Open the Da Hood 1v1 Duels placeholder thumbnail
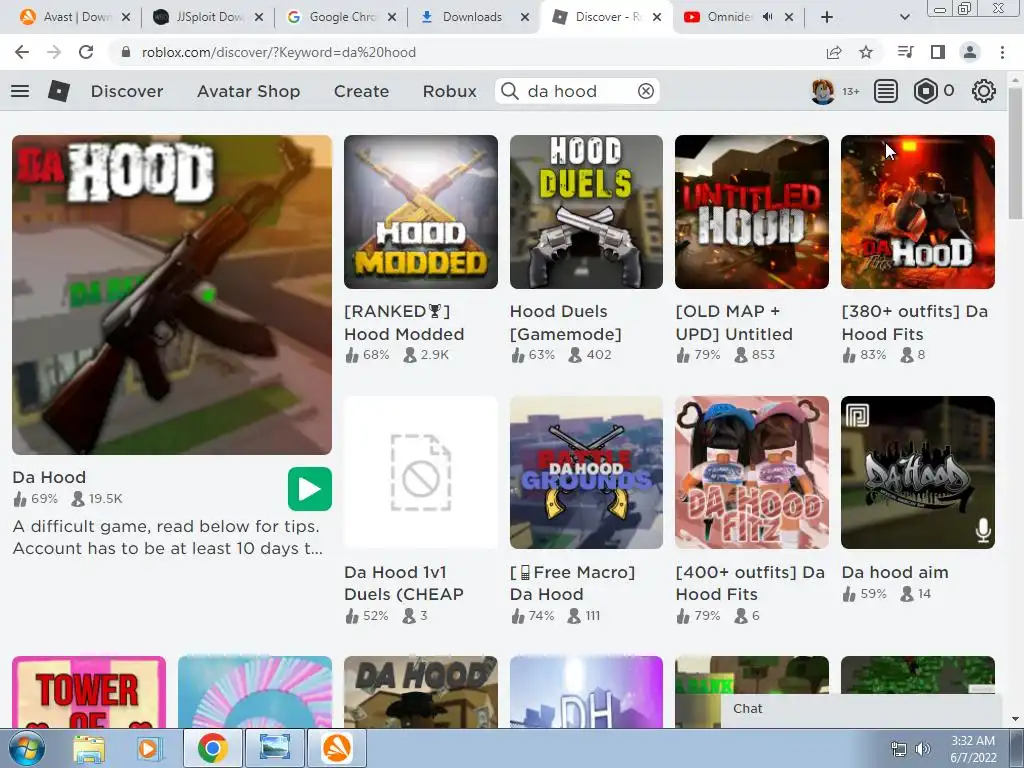 (x=421, y=472)
